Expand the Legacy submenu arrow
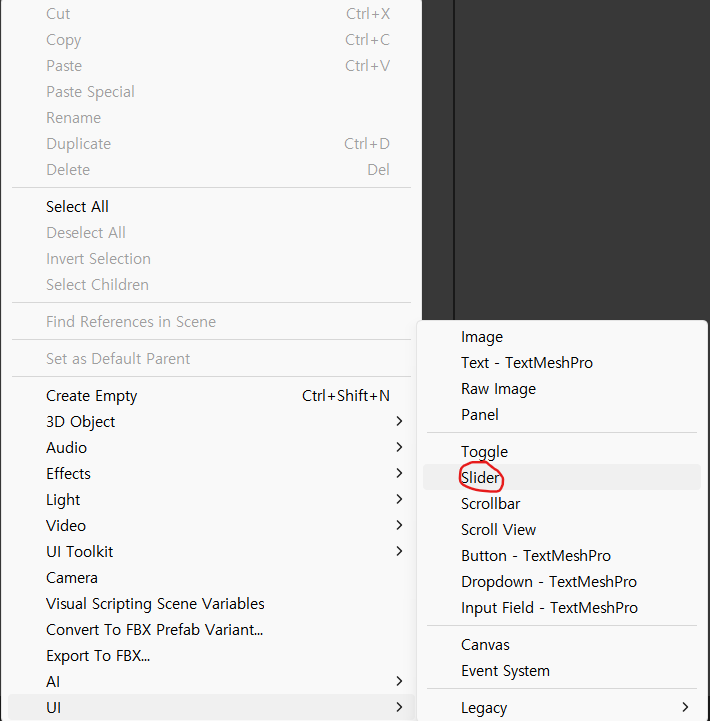Viewport: 710px width, 721px height. (685, 707)
